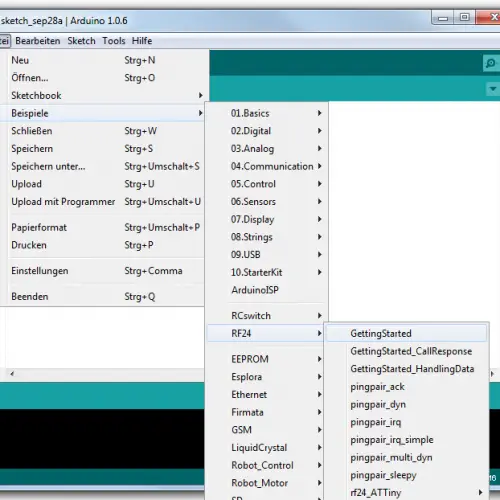The image size is (500, 500).
Task: Expand 05.Control examples submenu
Action: click(x=266, y=184)
